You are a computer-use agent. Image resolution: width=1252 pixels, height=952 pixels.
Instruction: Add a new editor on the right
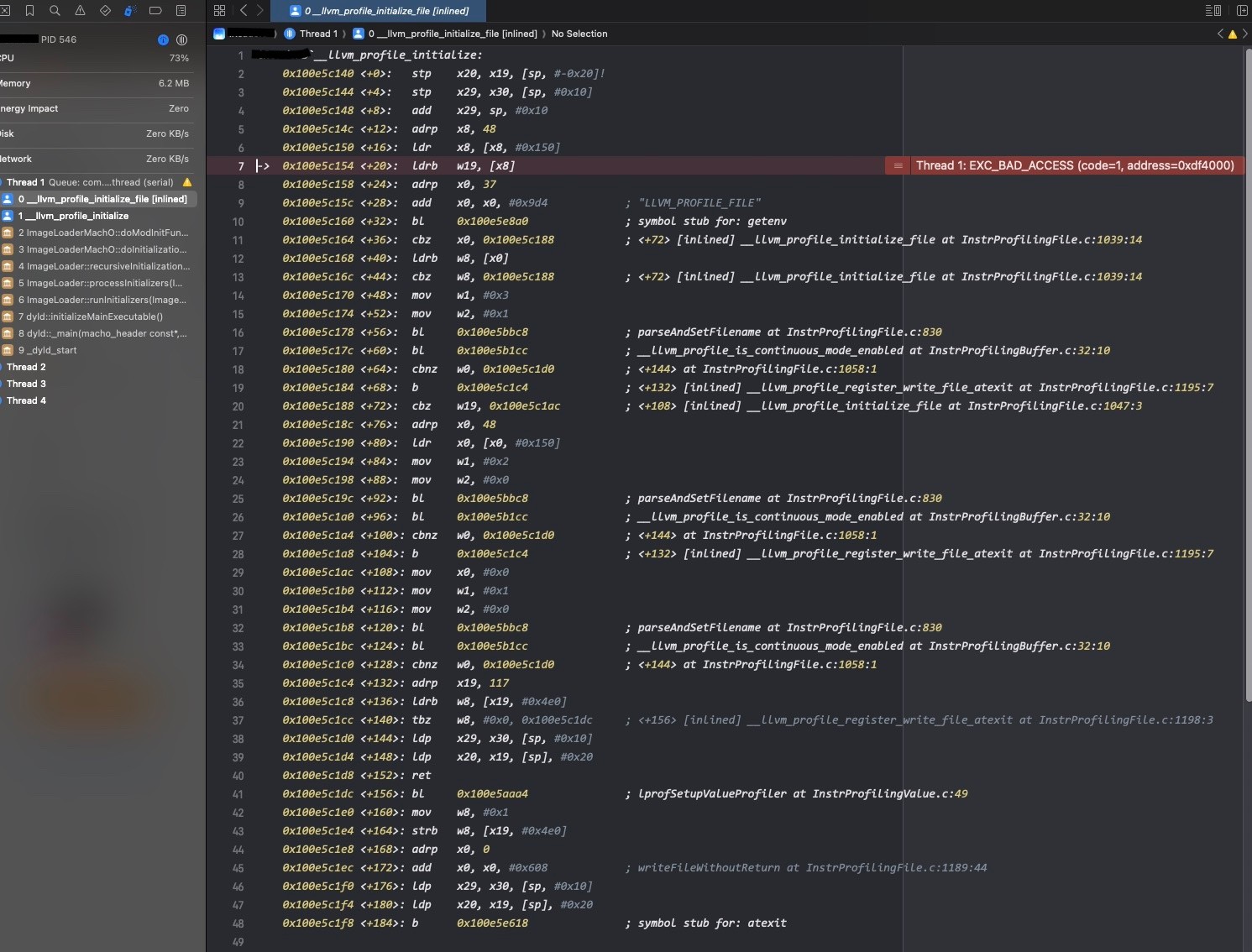coord(1242,11)
